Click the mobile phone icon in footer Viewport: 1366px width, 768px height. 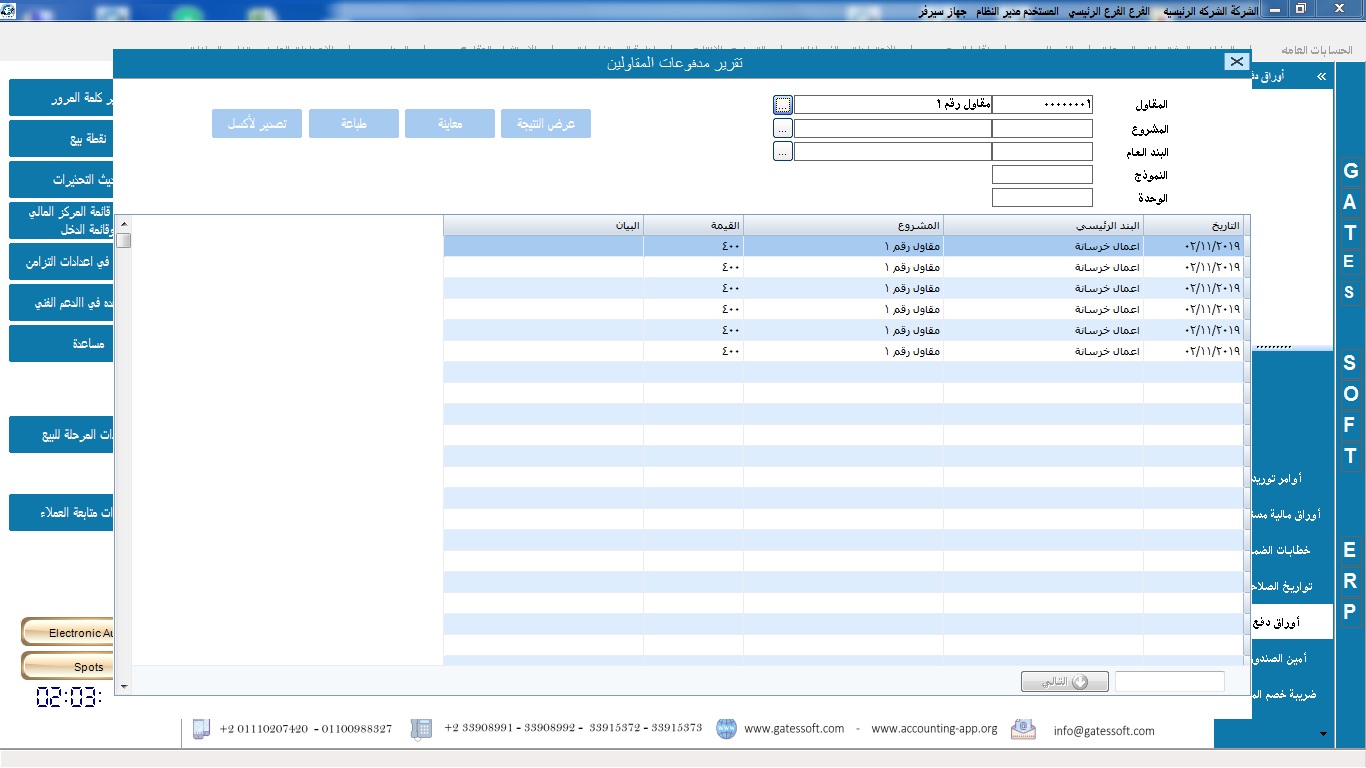point(201,730)
